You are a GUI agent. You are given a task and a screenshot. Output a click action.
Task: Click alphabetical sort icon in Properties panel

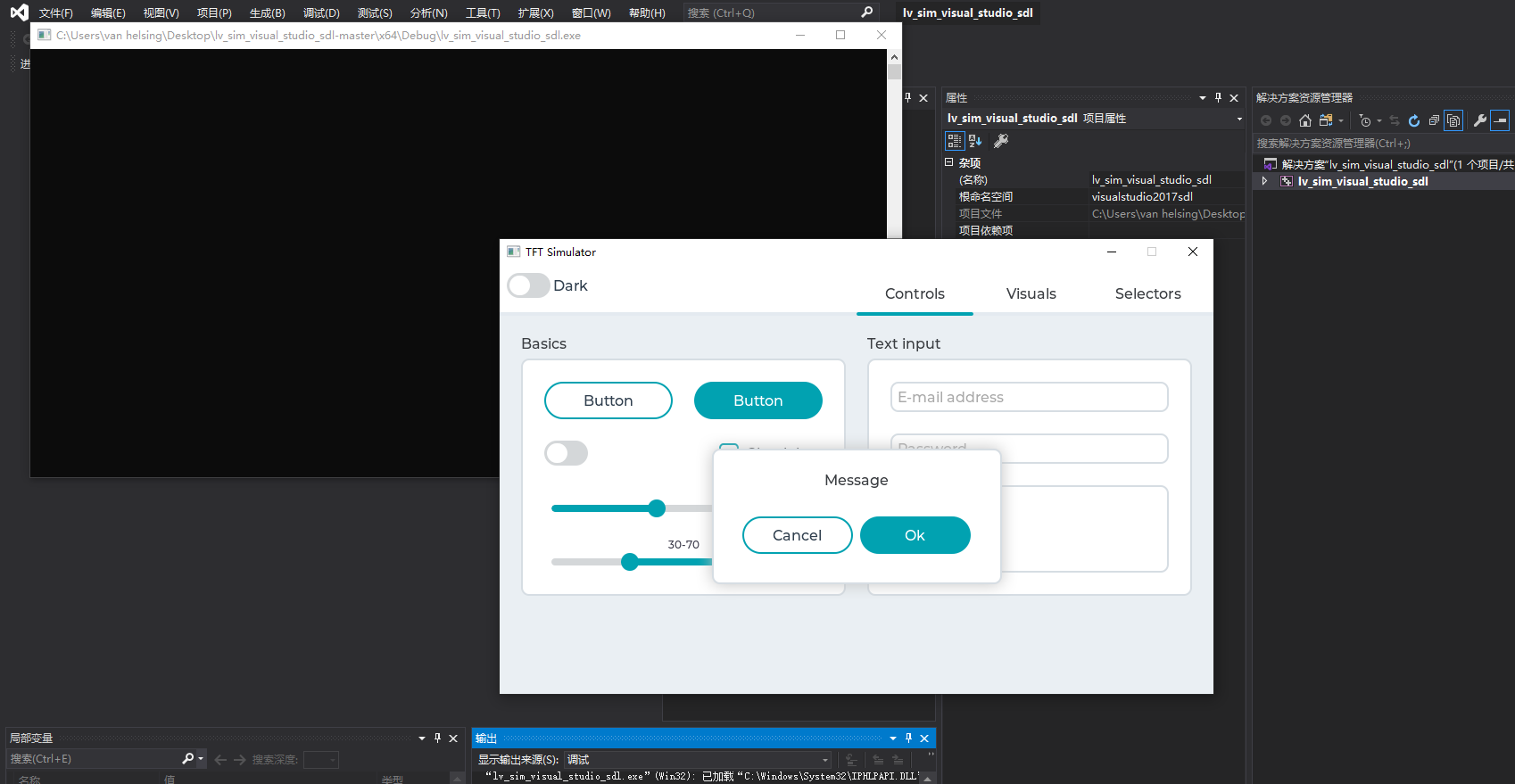[975, 141]
